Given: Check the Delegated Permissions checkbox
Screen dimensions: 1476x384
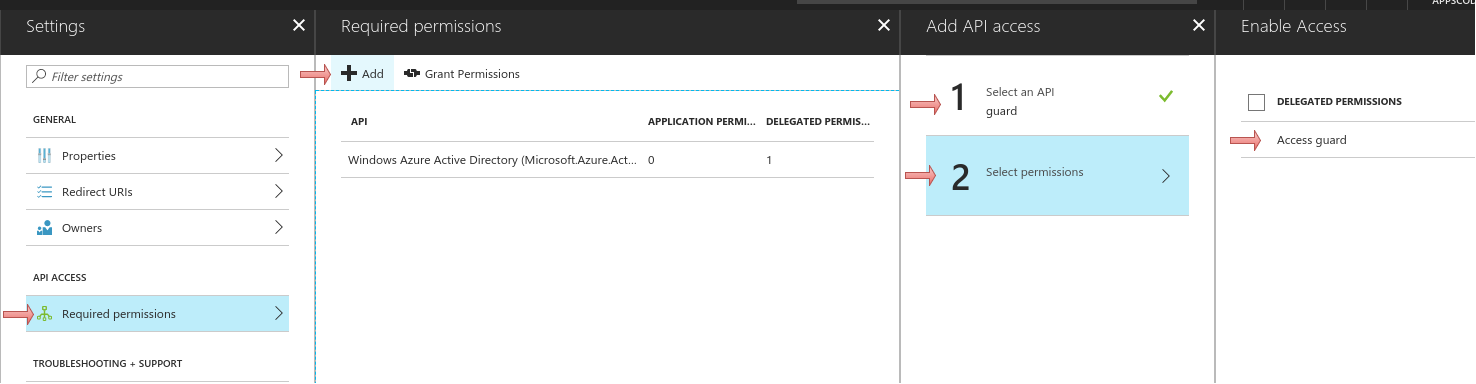Looking at the screenshot, I should [1257, 102].
